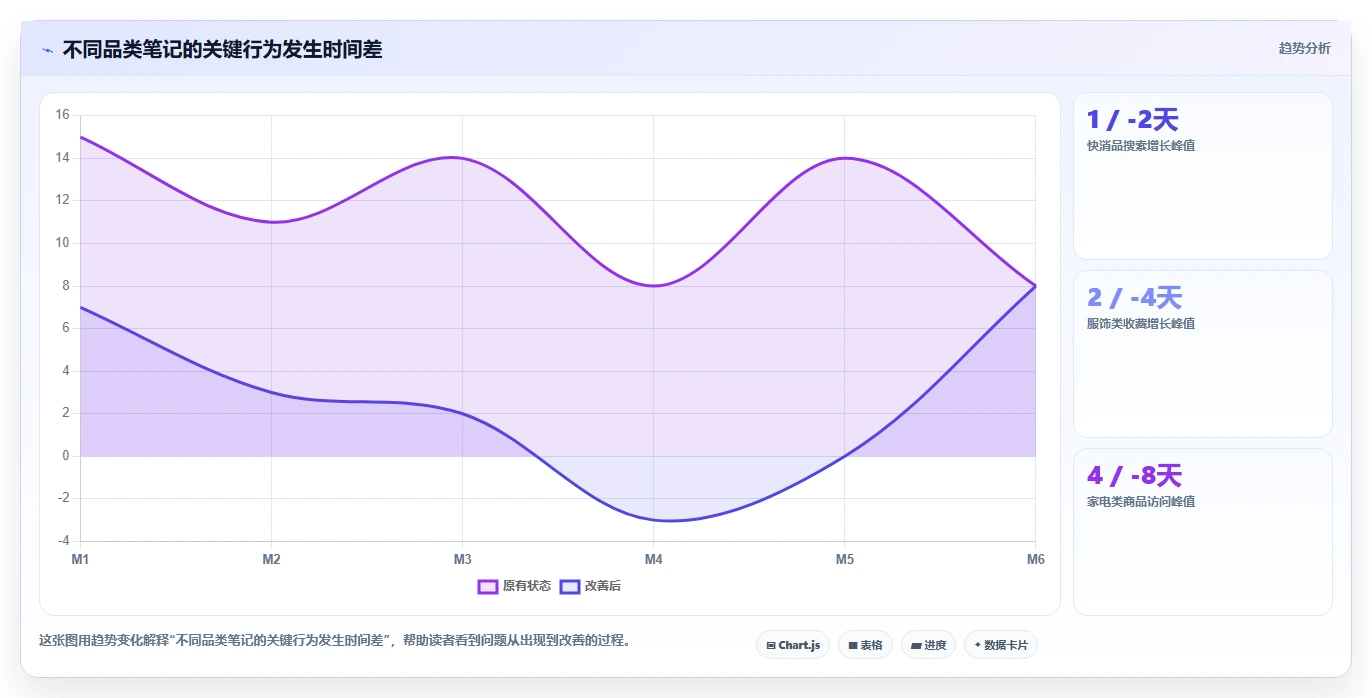Screen dimensions: 1372x698
Task: Click the M4 axis label
Action: 653,559
